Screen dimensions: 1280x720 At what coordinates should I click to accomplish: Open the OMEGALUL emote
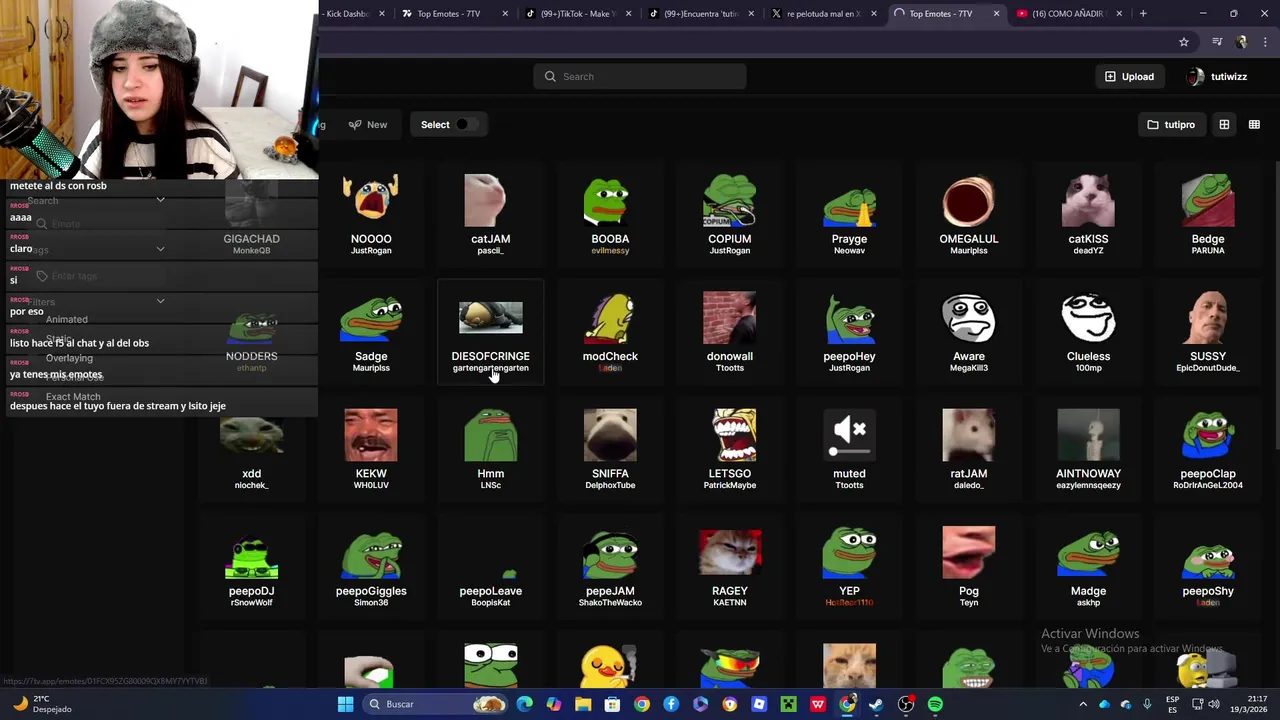pyautogui.click(x=969, y=214)
